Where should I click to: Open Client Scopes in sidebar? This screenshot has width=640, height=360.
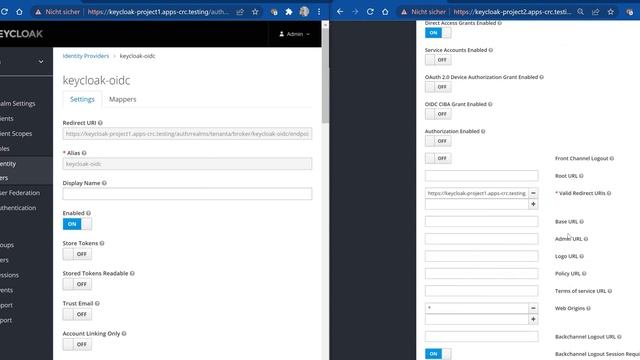pos(16,134)
